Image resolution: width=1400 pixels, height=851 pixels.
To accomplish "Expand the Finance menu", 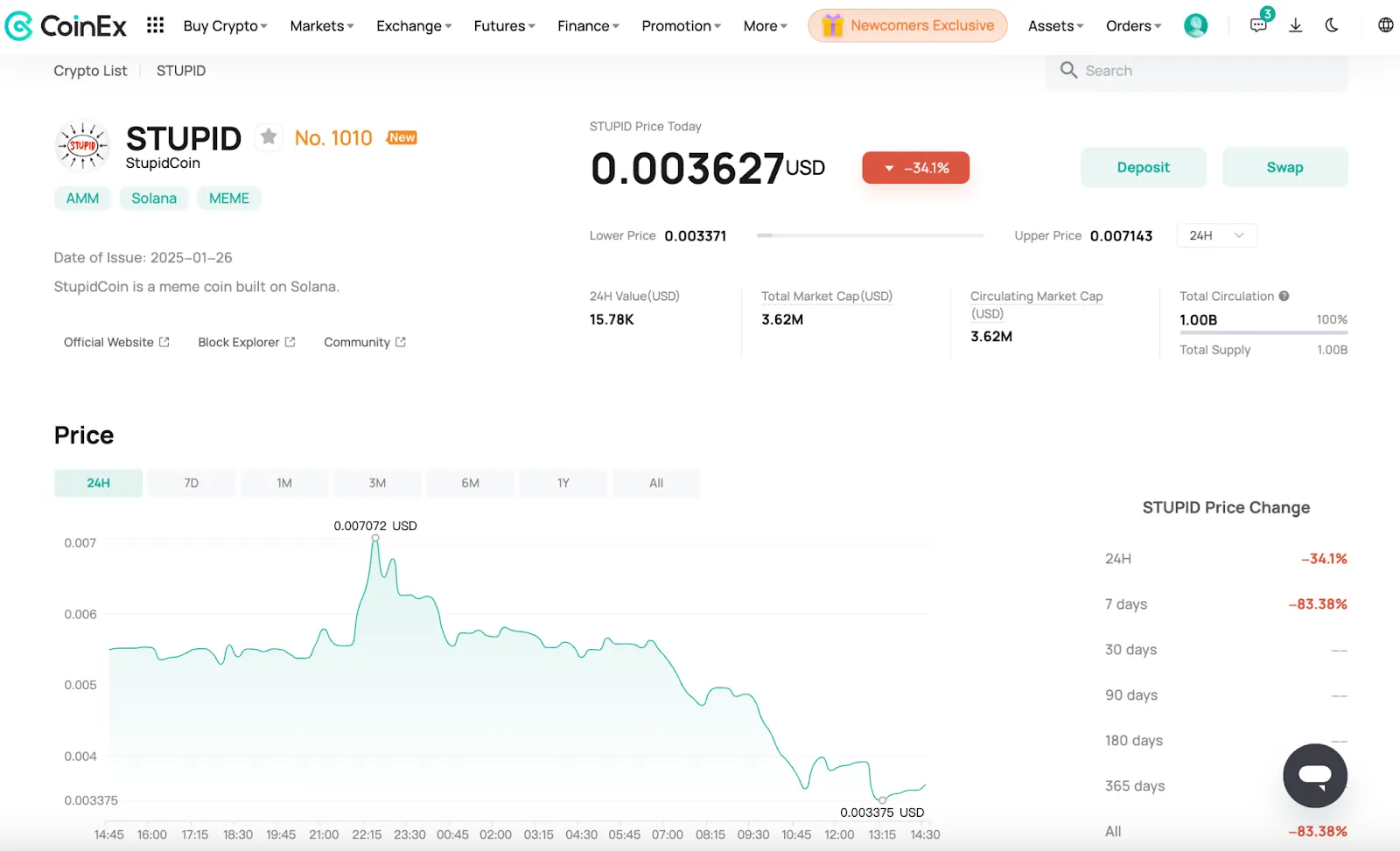I will pyautogui.click(x=588, y=26).
